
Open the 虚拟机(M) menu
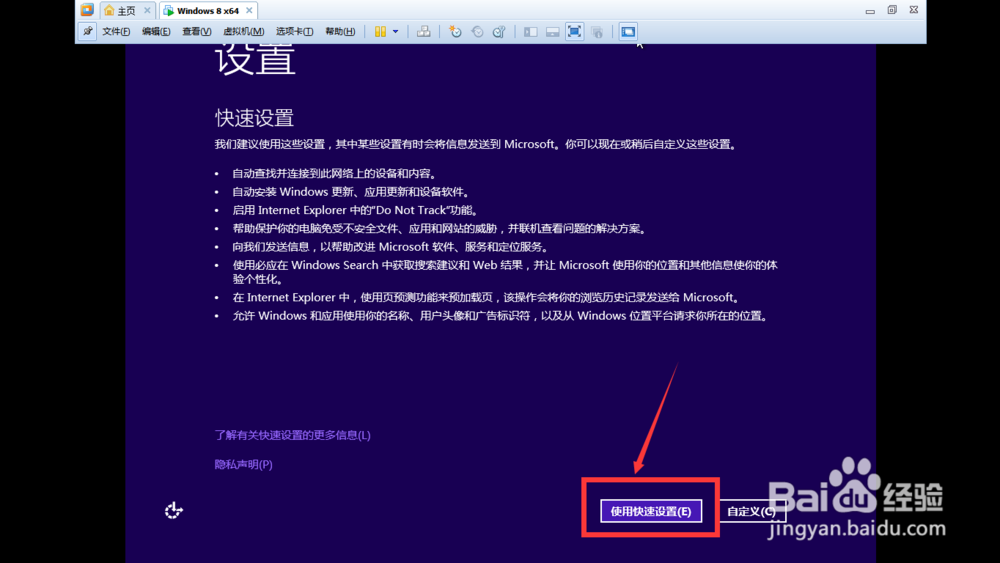[244, 31]
